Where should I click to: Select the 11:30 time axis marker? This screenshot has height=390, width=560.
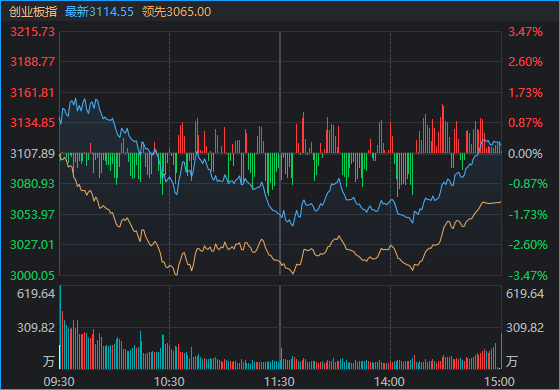click(280, 382)
